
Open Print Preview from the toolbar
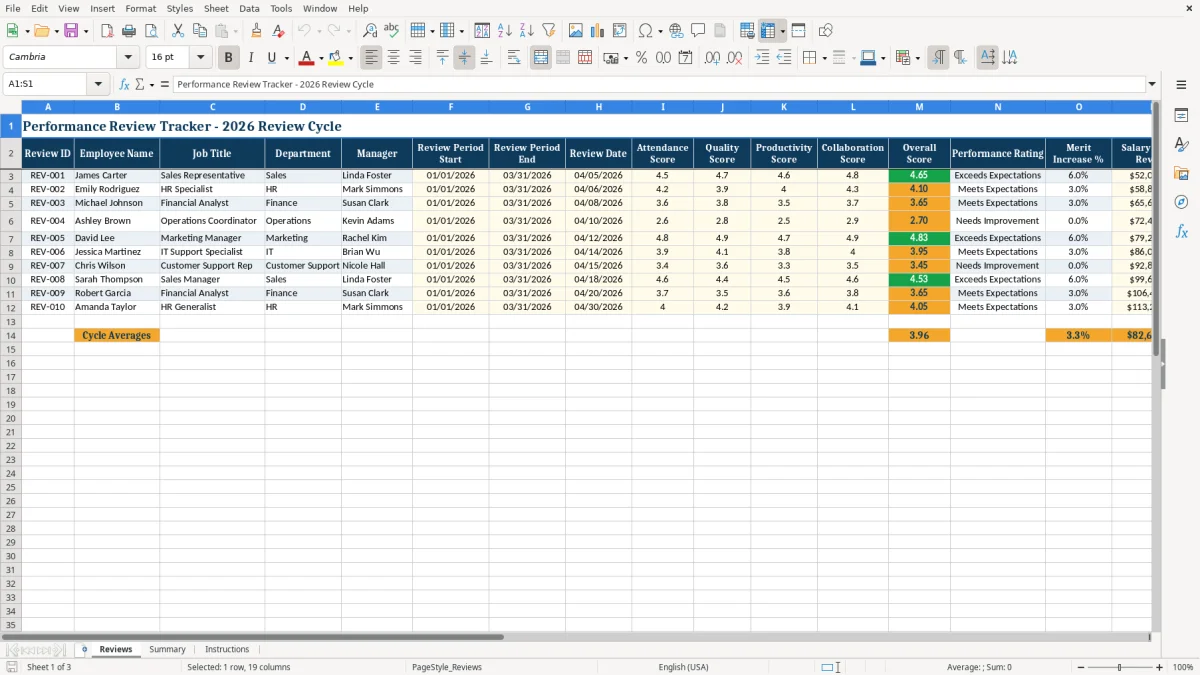tap(151, 31)
